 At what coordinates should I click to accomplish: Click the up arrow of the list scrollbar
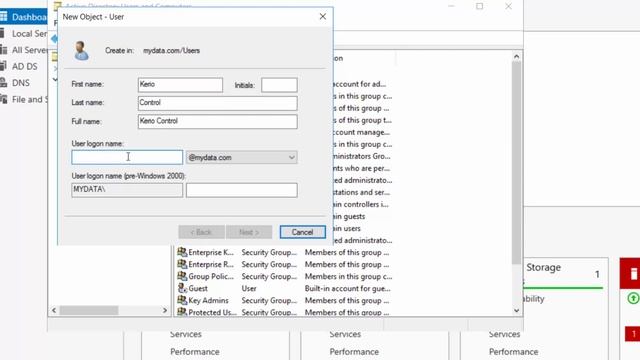coord(516,56)
